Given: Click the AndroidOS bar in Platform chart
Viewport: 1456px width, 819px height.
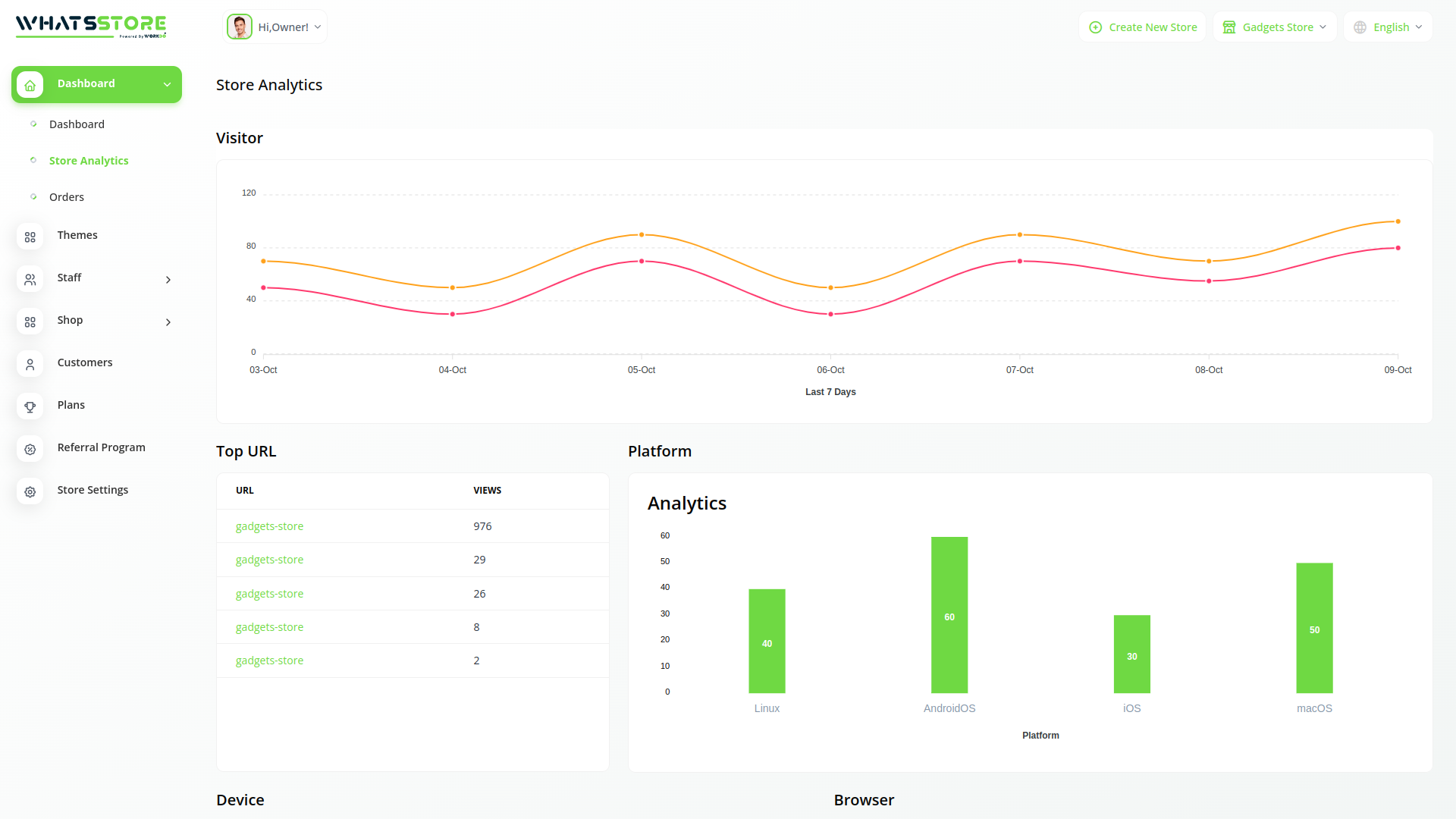Looking at the screenshot, I should (x=949, y=614).
